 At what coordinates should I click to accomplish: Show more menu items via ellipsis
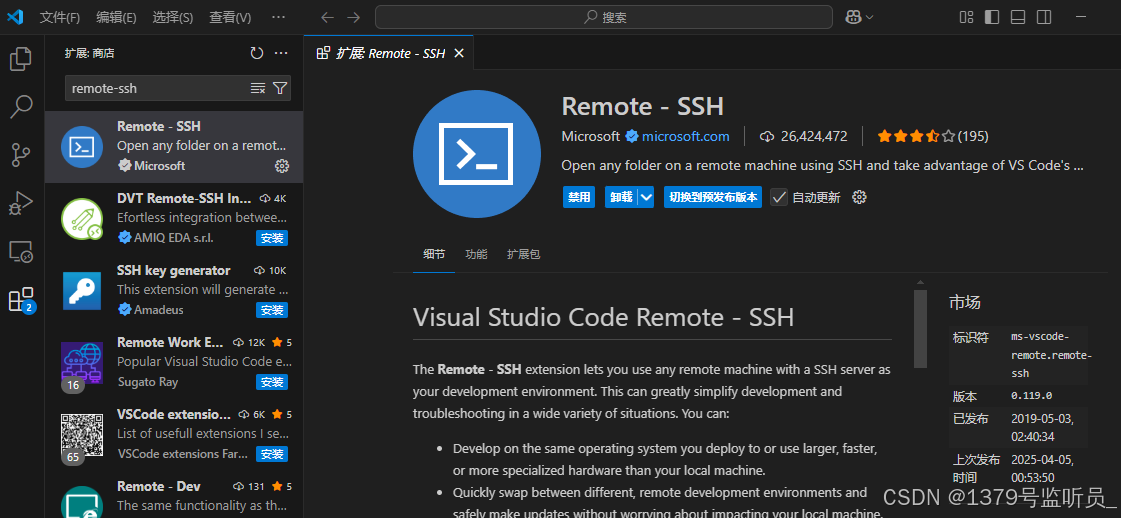tap(279, 18)
